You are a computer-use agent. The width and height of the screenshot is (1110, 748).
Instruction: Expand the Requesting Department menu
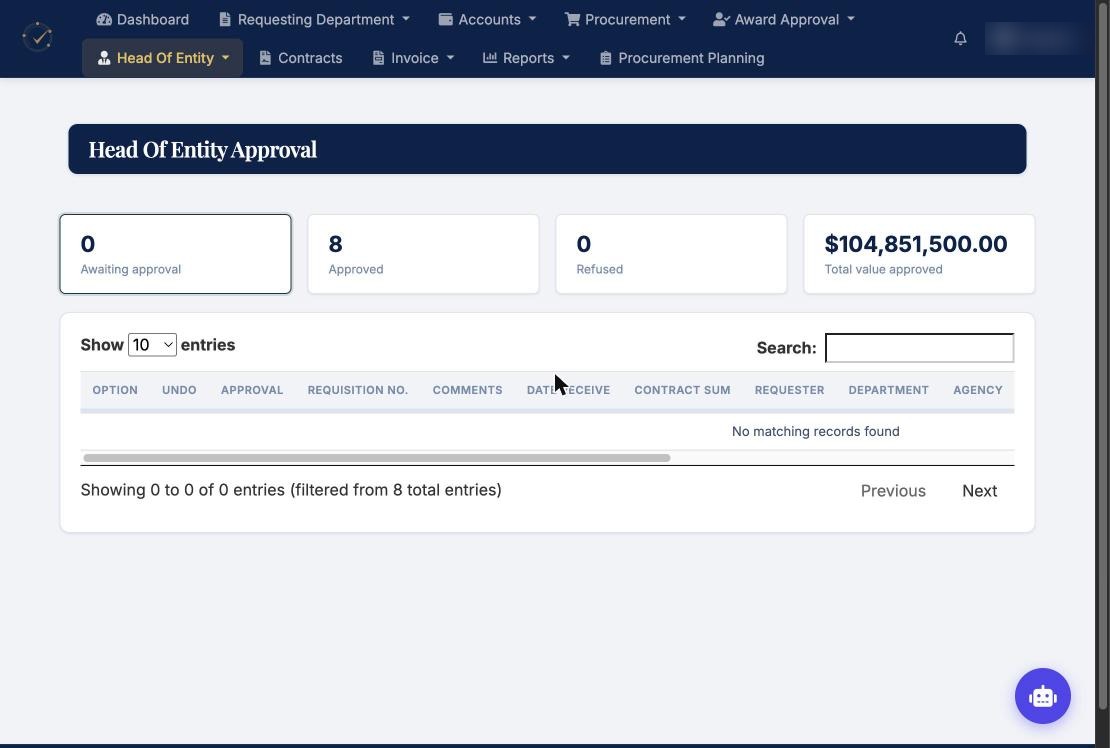click(314, 19)
